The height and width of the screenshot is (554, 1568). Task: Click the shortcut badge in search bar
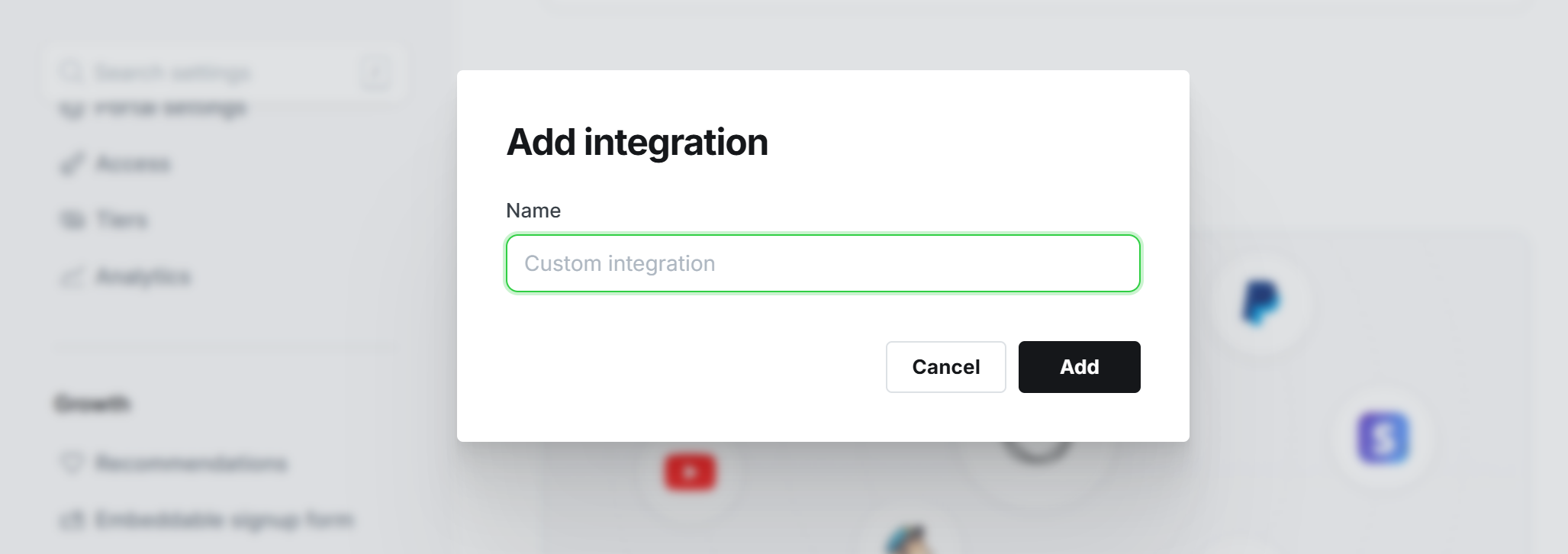click(375, 72)
